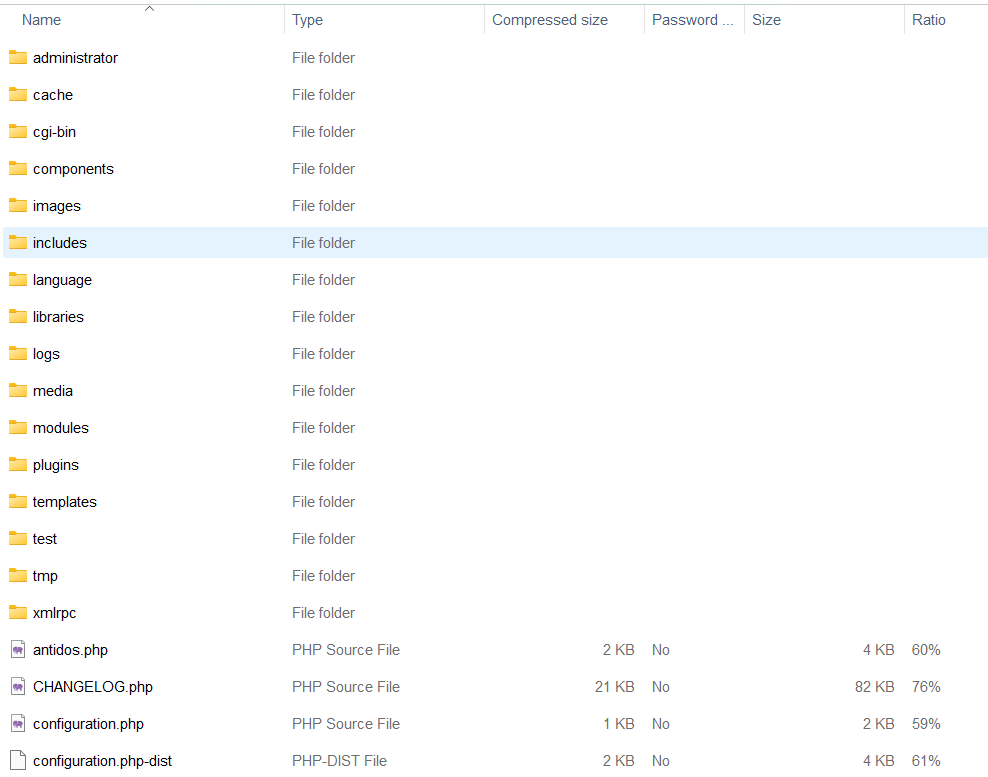The height and width of the screenshot is (777, 988).
Task: Select the language folder name
Action: tap(62, 280)
